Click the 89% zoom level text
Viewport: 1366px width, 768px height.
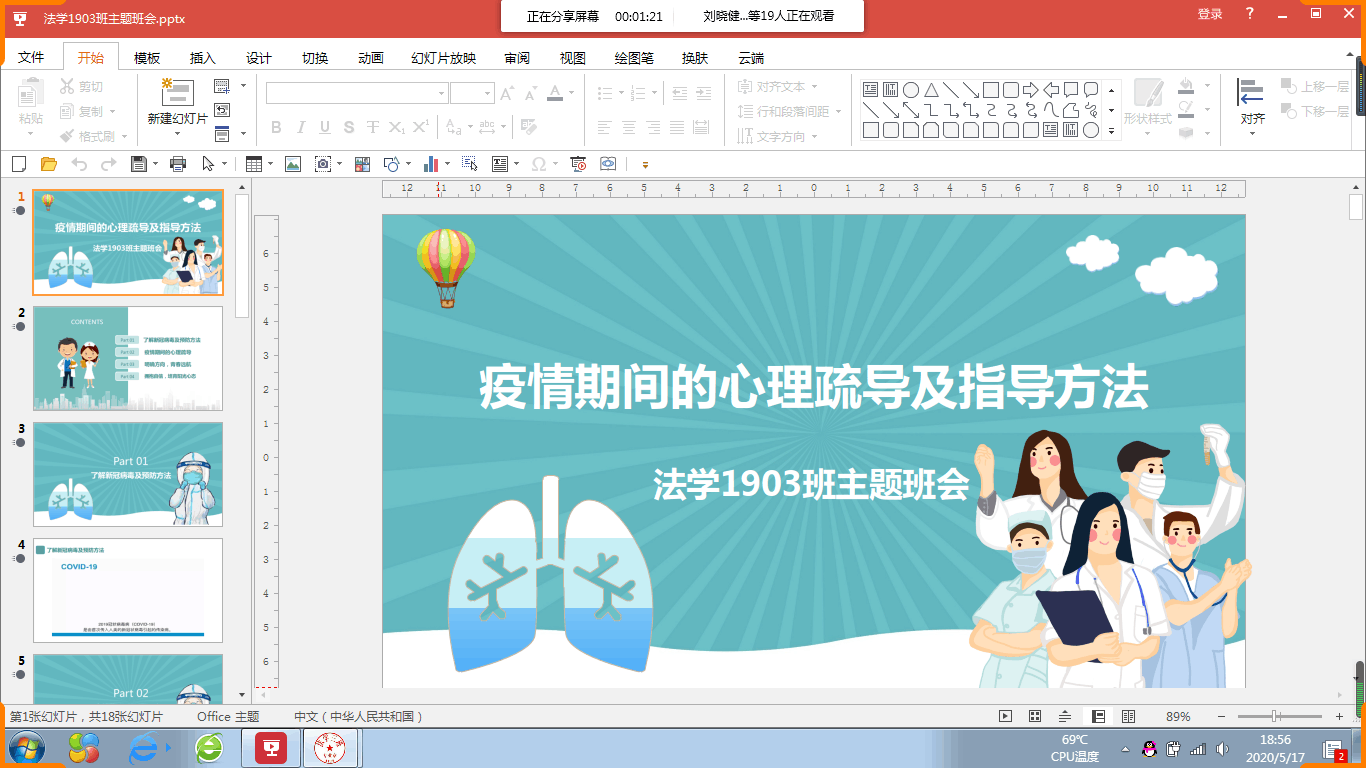click(x=1178, y=717)
